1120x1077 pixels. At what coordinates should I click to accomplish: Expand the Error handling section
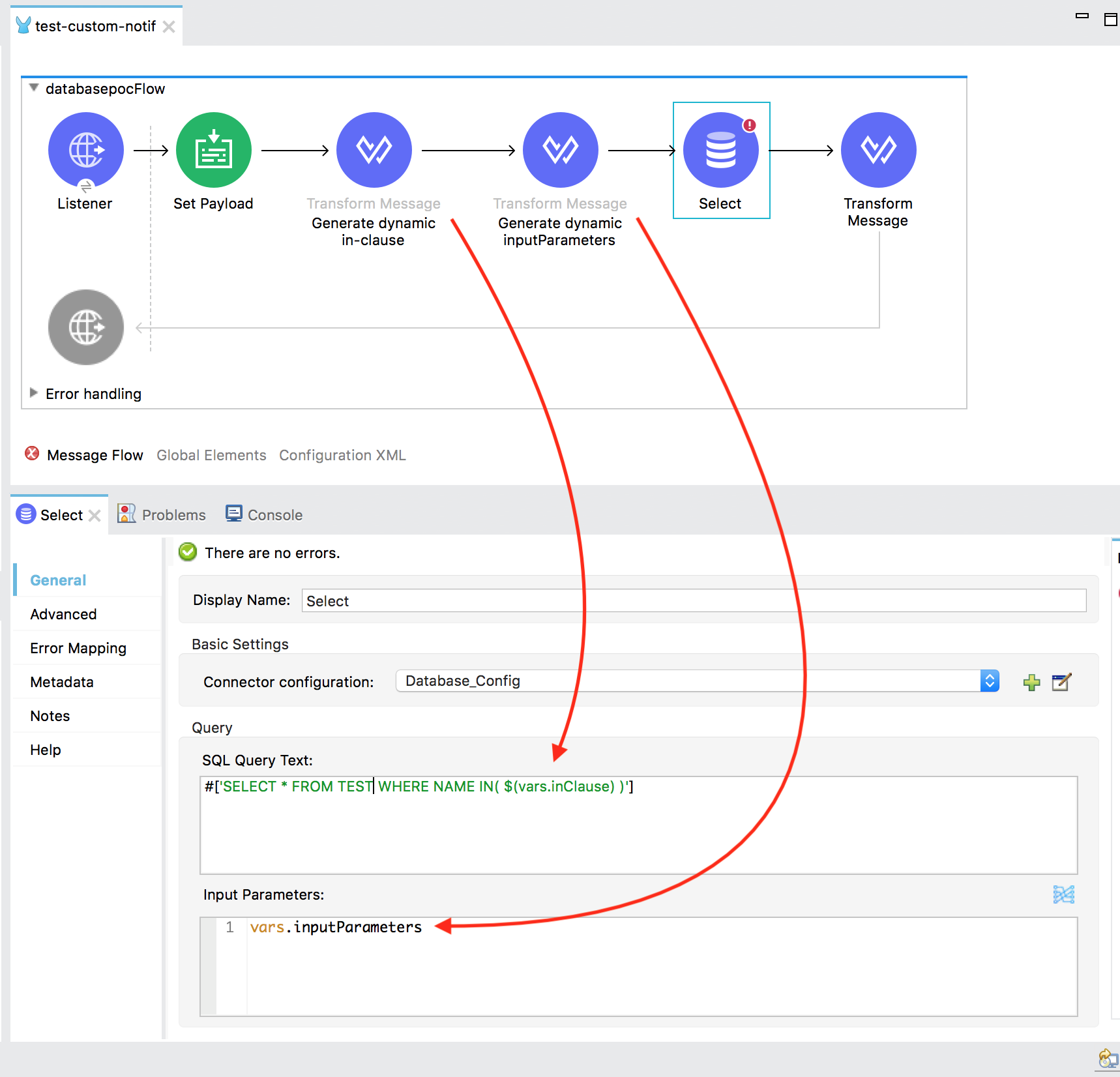34,393
